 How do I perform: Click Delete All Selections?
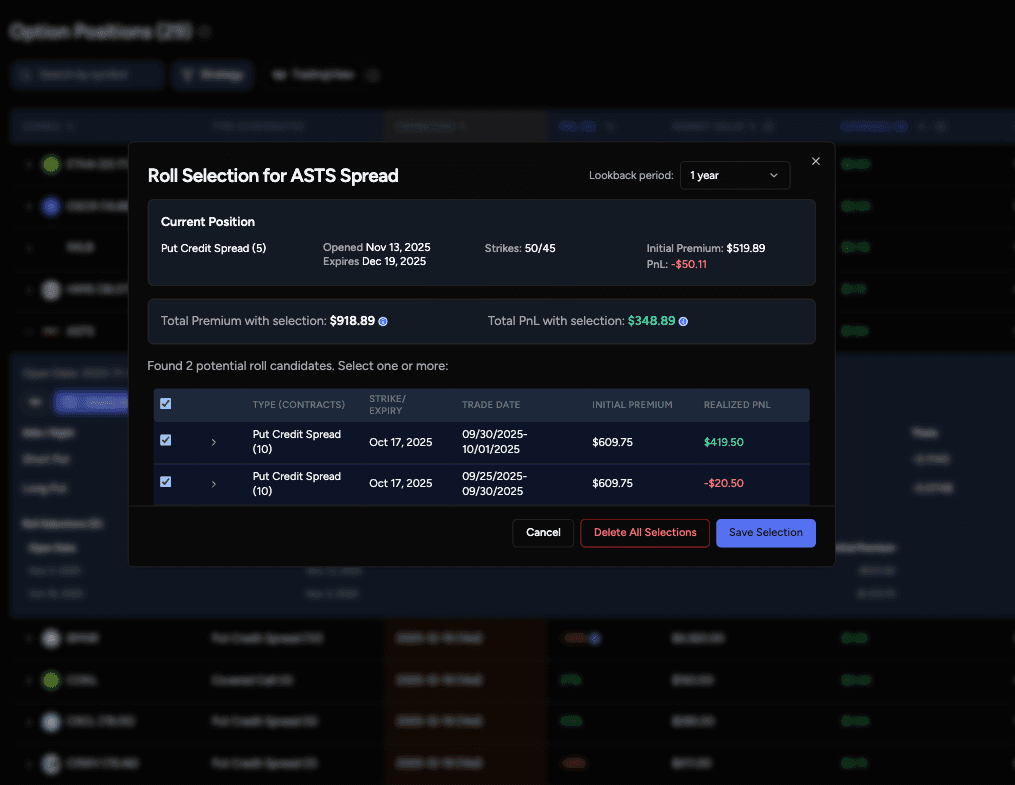(645, 533)
